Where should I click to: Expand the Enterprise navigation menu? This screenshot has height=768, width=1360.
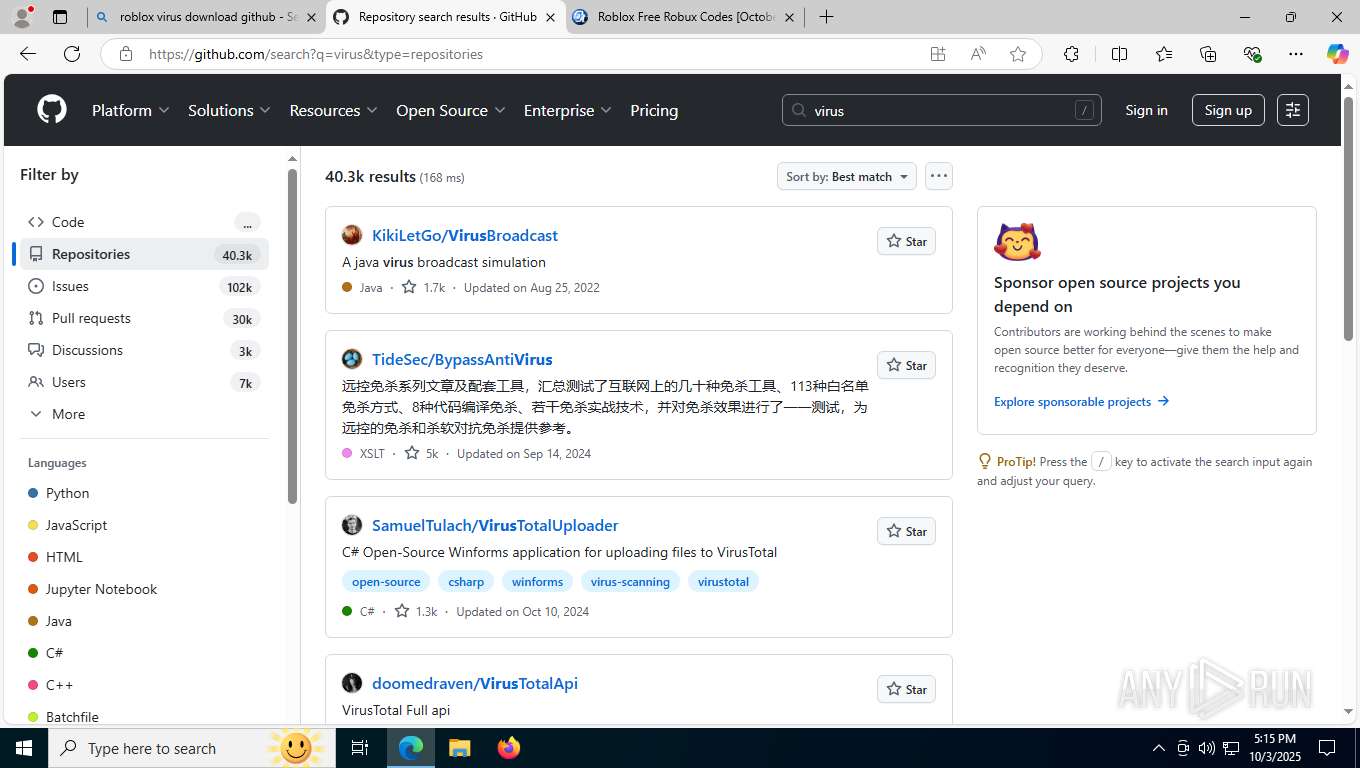(x=567, y=110)
